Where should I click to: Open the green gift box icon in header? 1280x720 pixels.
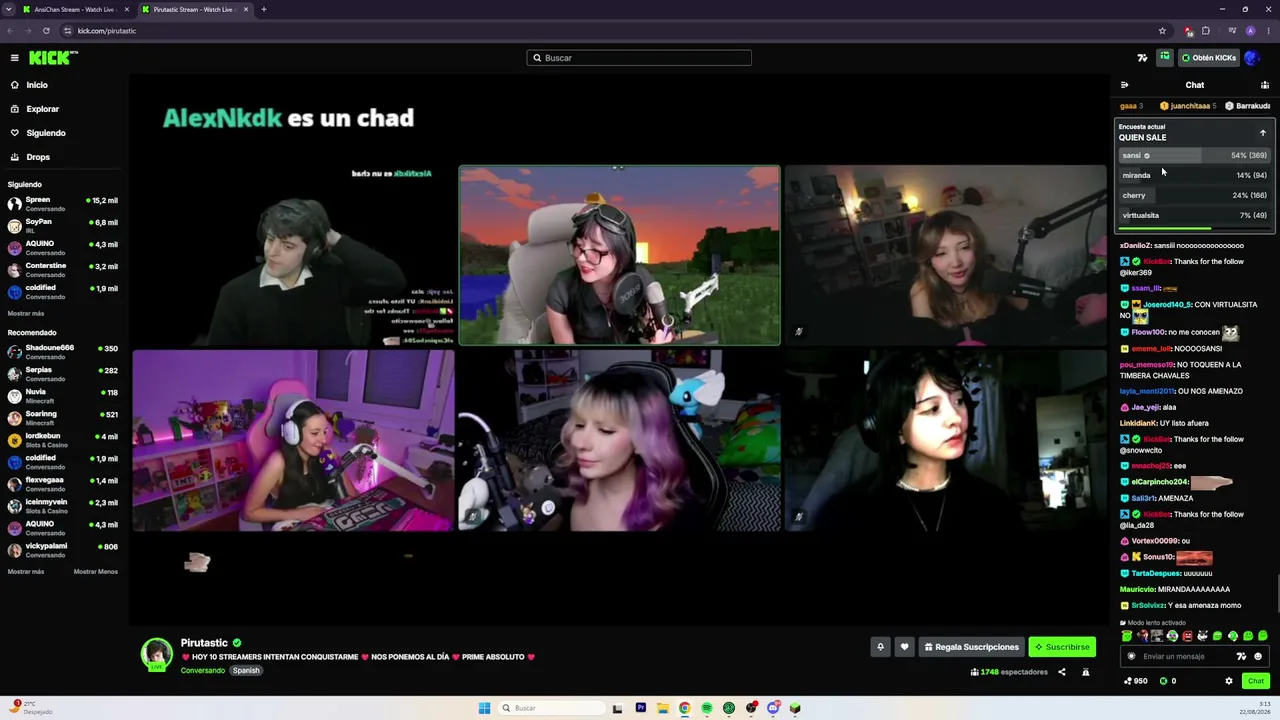click(x=1164, y=57)
